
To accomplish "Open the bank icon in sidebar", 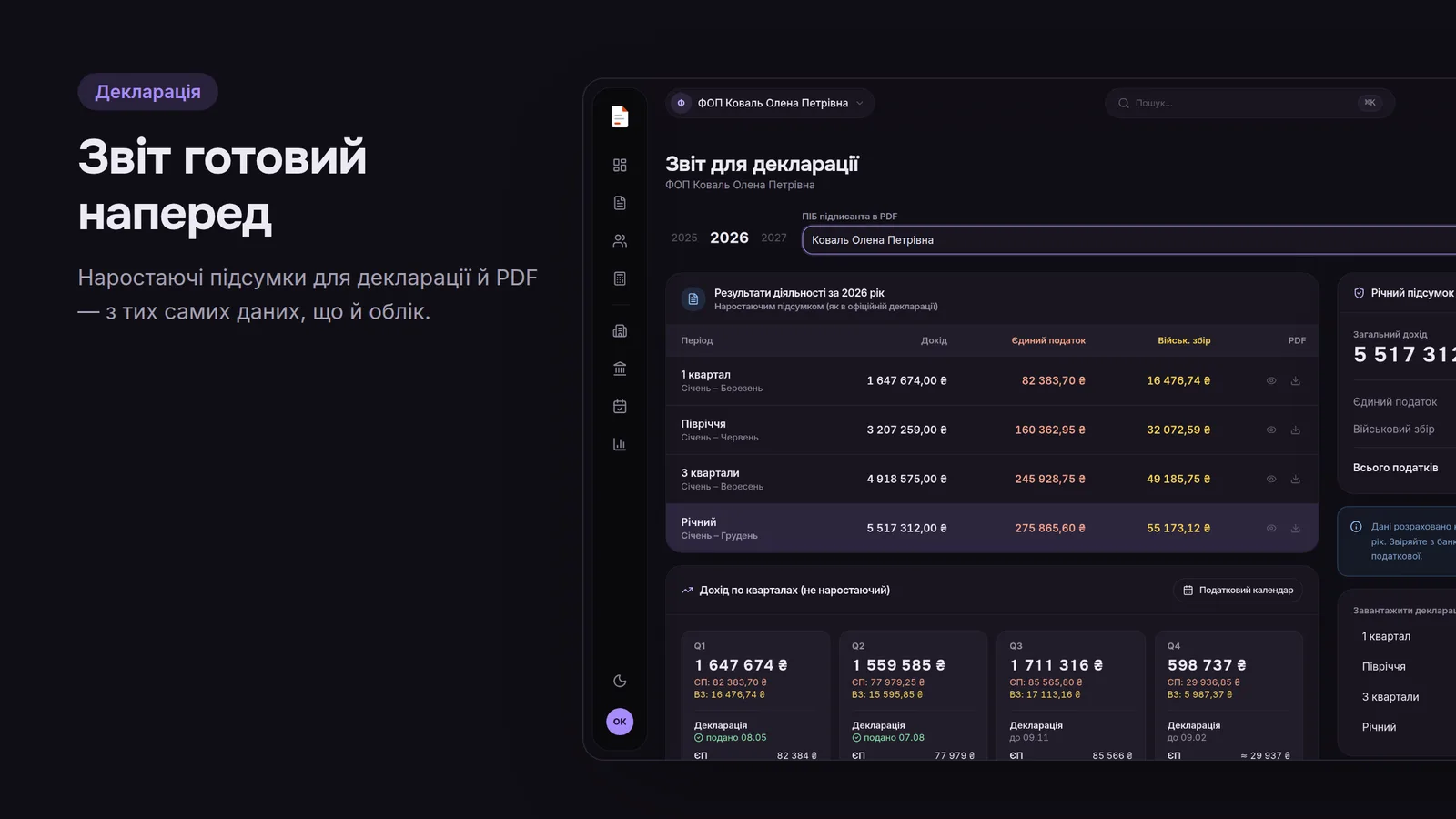I will tap(620, 369).
